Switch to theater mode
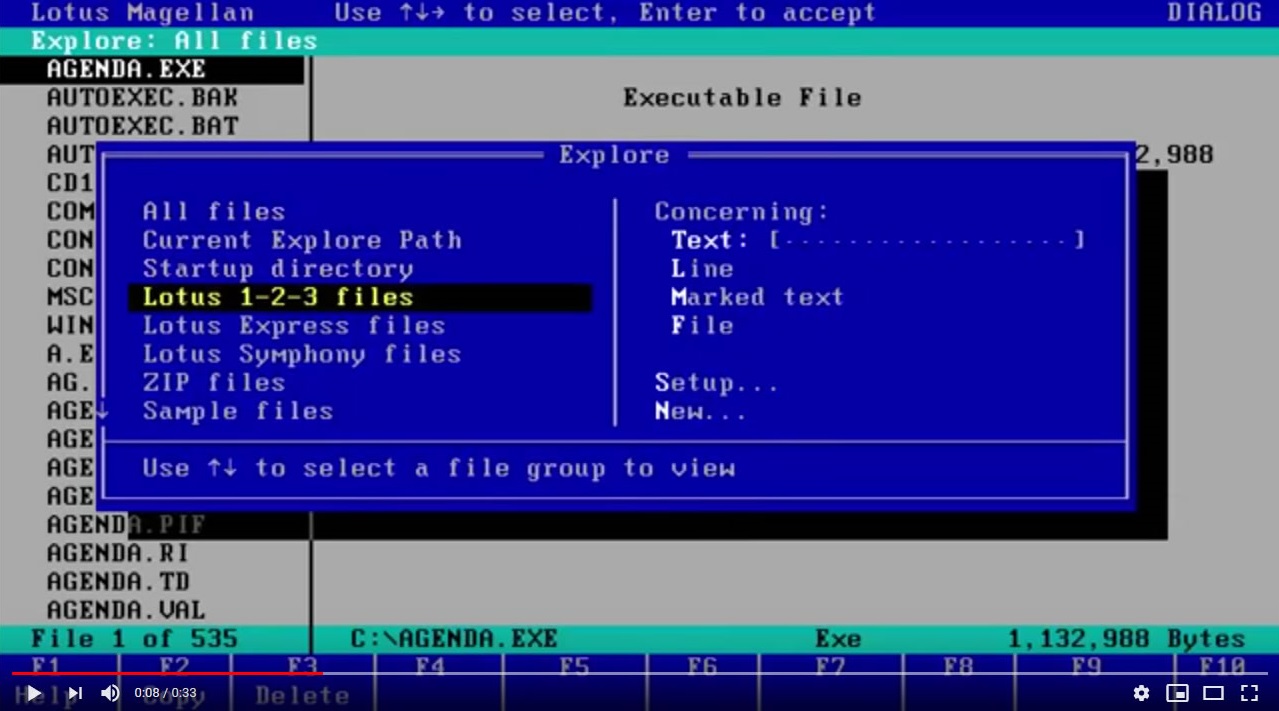This screenshot has height=711, width=1279. (x=1213, y=692)
